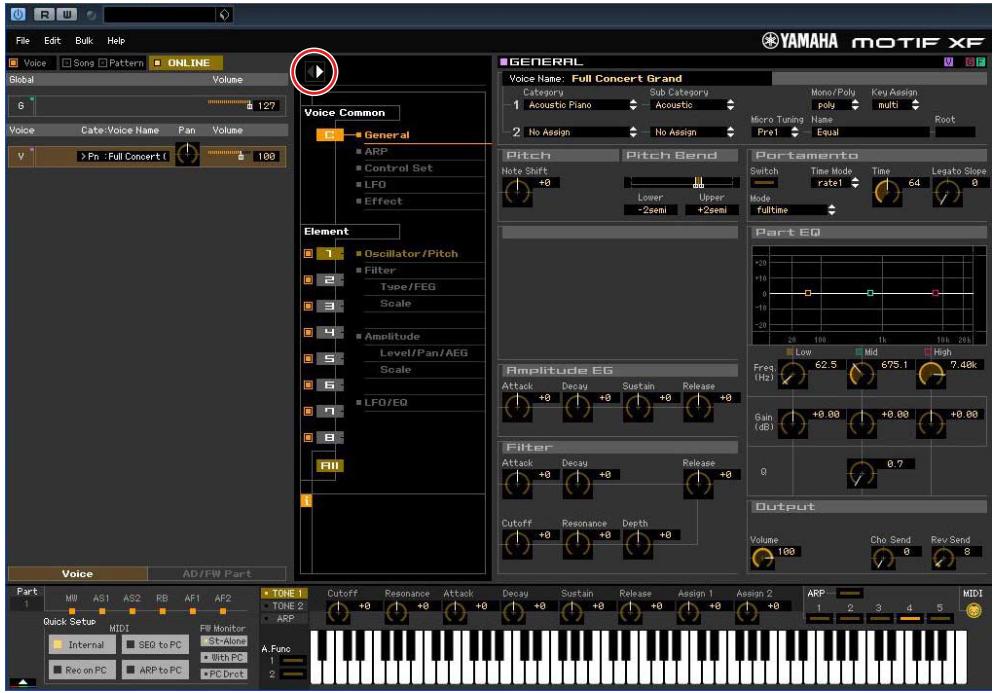
Task: Open the Mono/Poly dropdown
Action: [835, 105]
